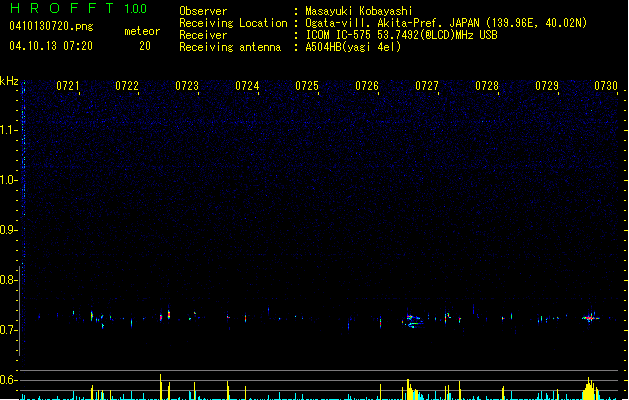Image resolution: width=629 pixels, height=400 pixels.
Task: Select the file name 0410130720.png
Action: pos(51,26)
